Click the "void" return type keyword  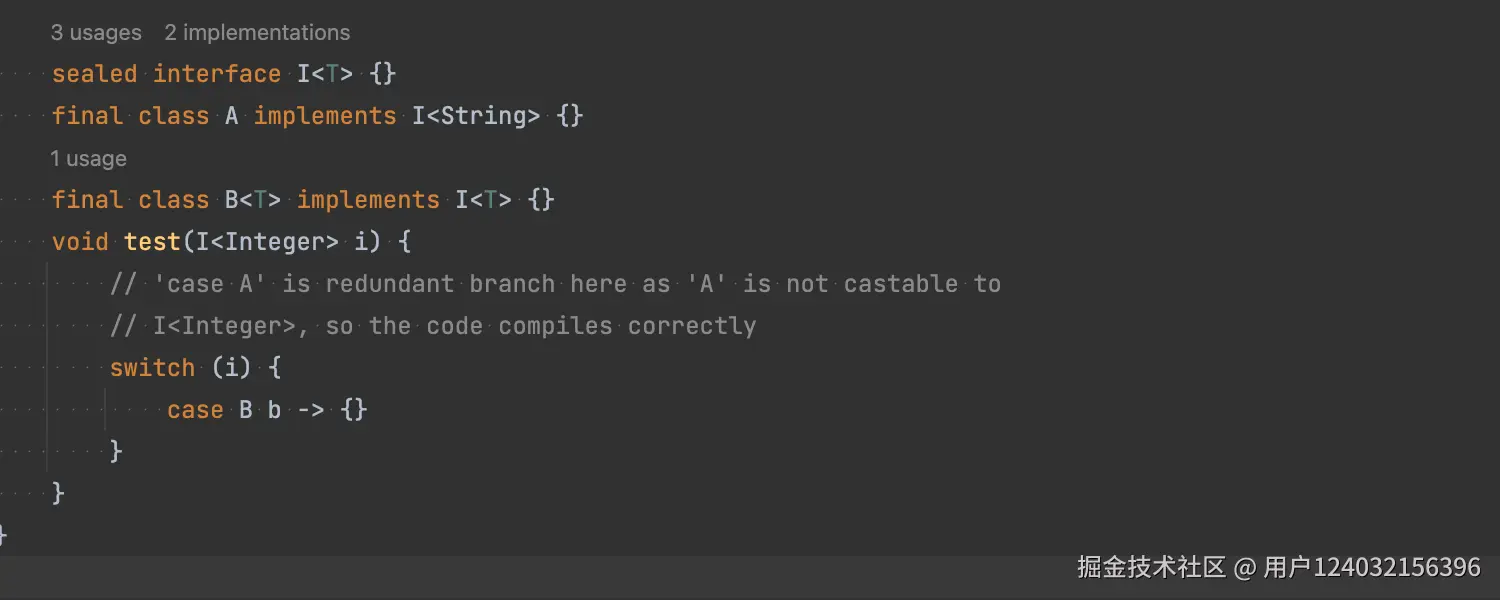coord(80,242)
